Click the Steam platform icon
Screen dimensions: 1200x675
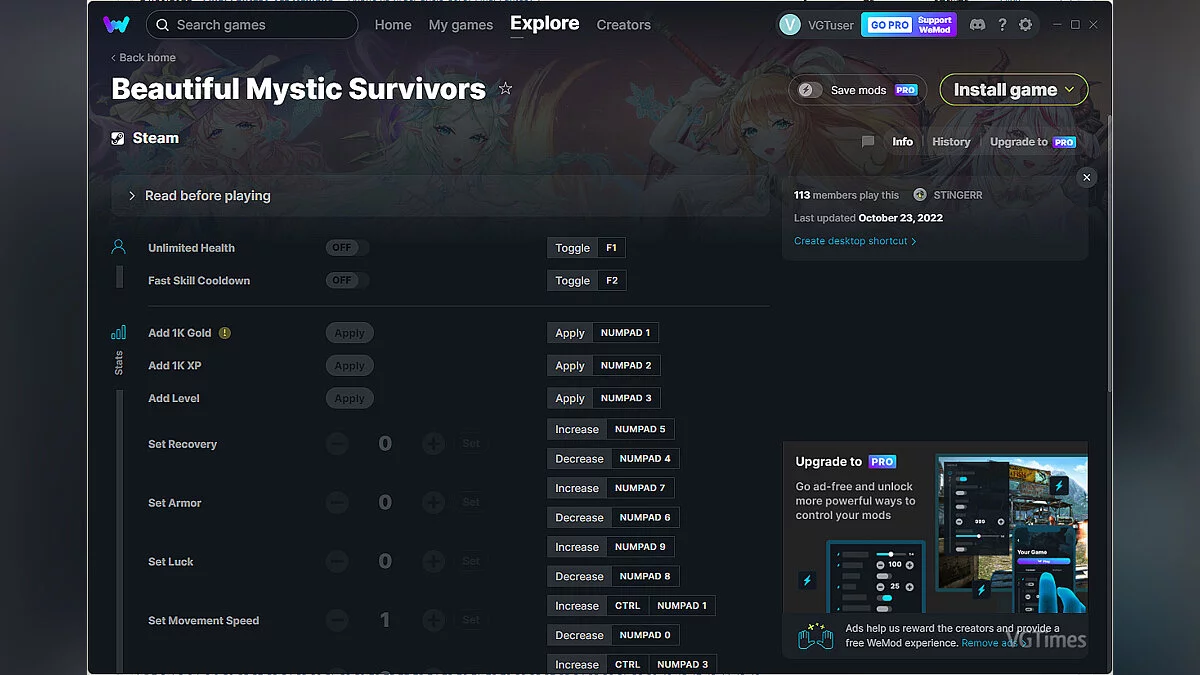coord(117,137)
